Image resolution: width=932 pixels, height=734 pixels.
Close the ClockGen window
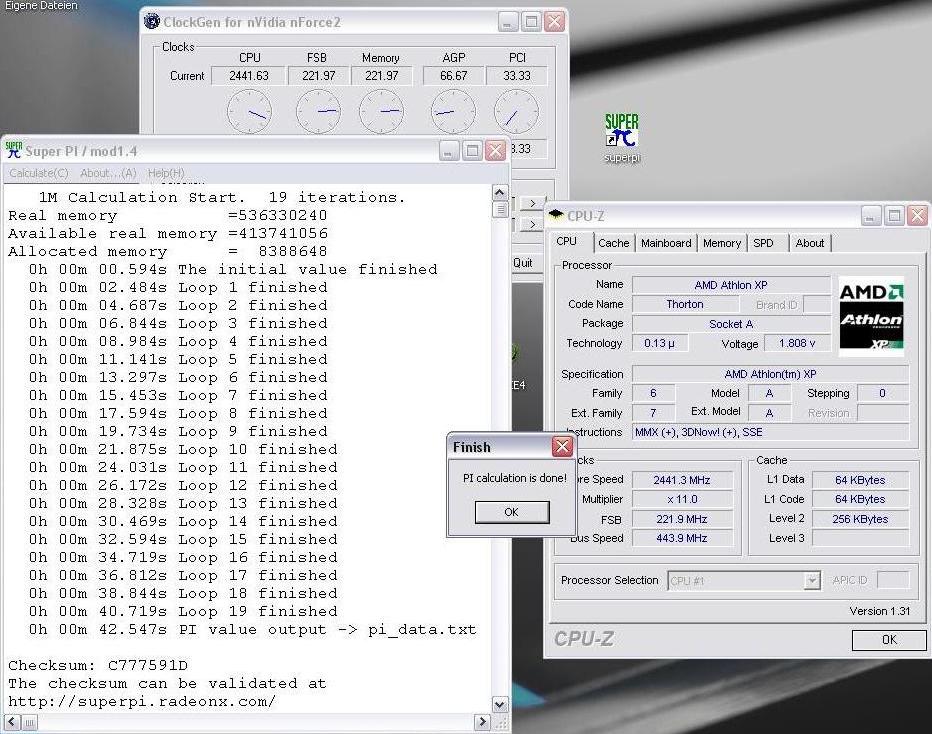555,22
